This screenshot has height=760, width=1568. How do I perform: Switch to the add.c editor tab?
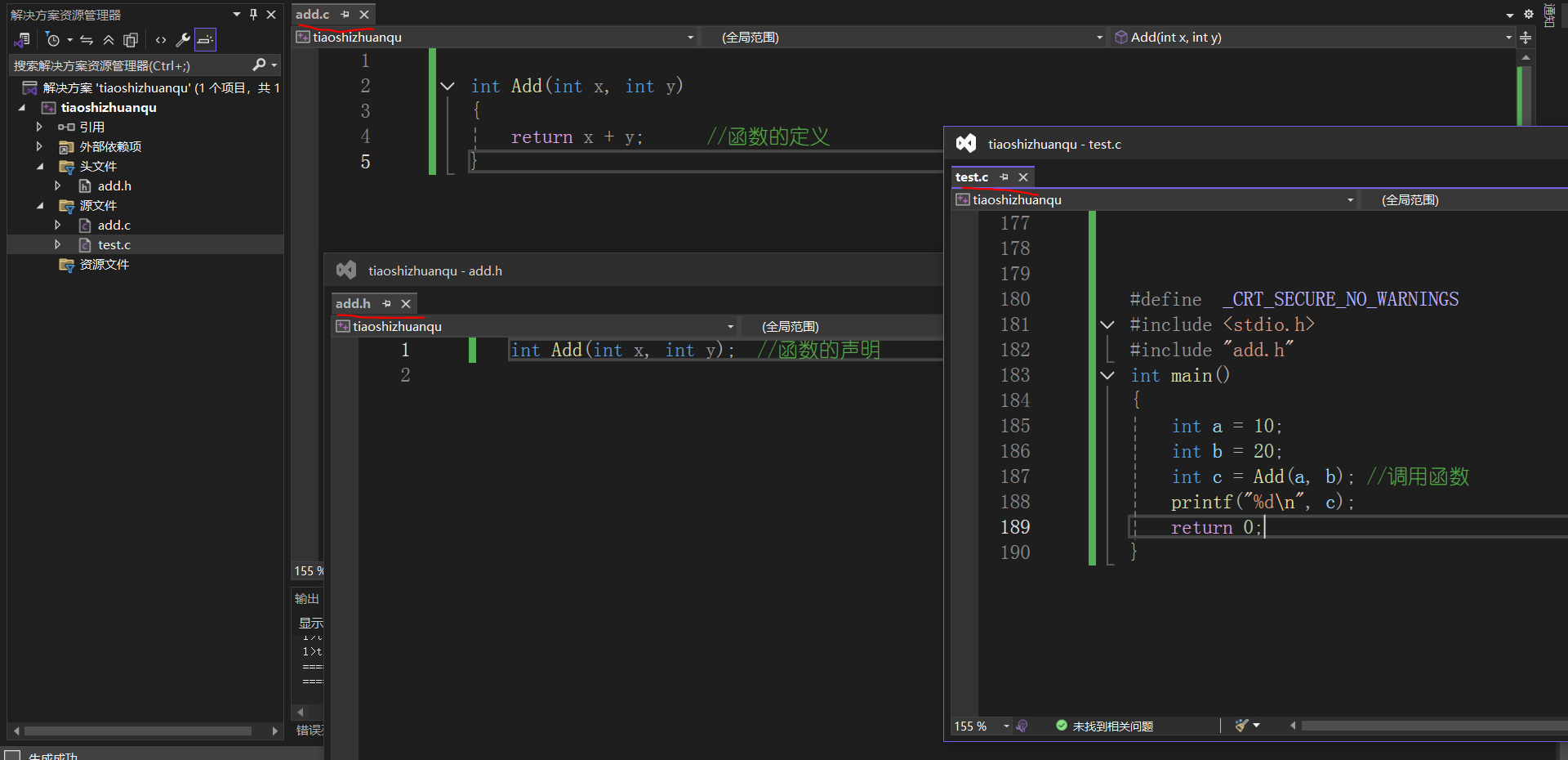click(312, 15)
